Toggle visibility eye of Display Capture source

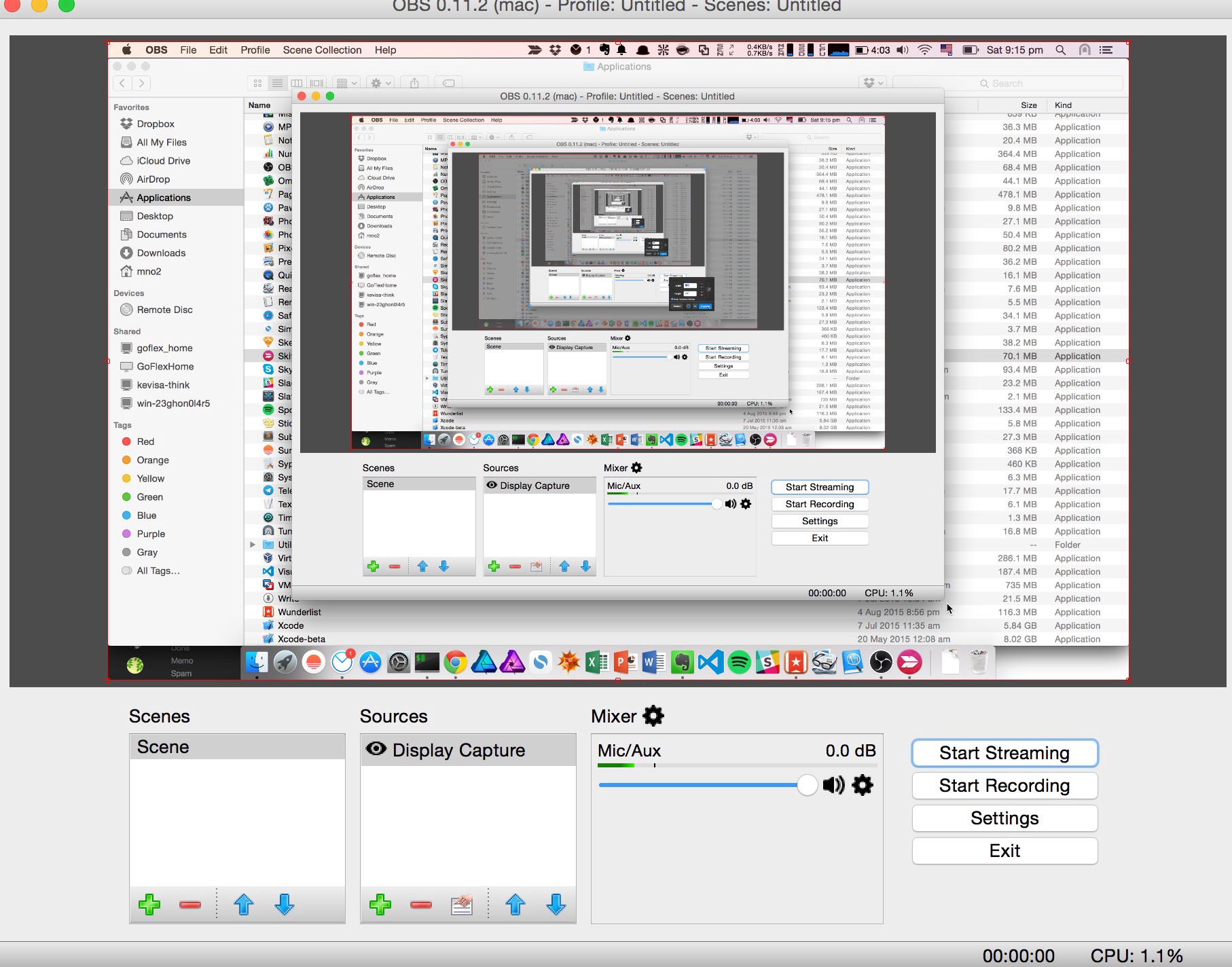pos(376,749)
